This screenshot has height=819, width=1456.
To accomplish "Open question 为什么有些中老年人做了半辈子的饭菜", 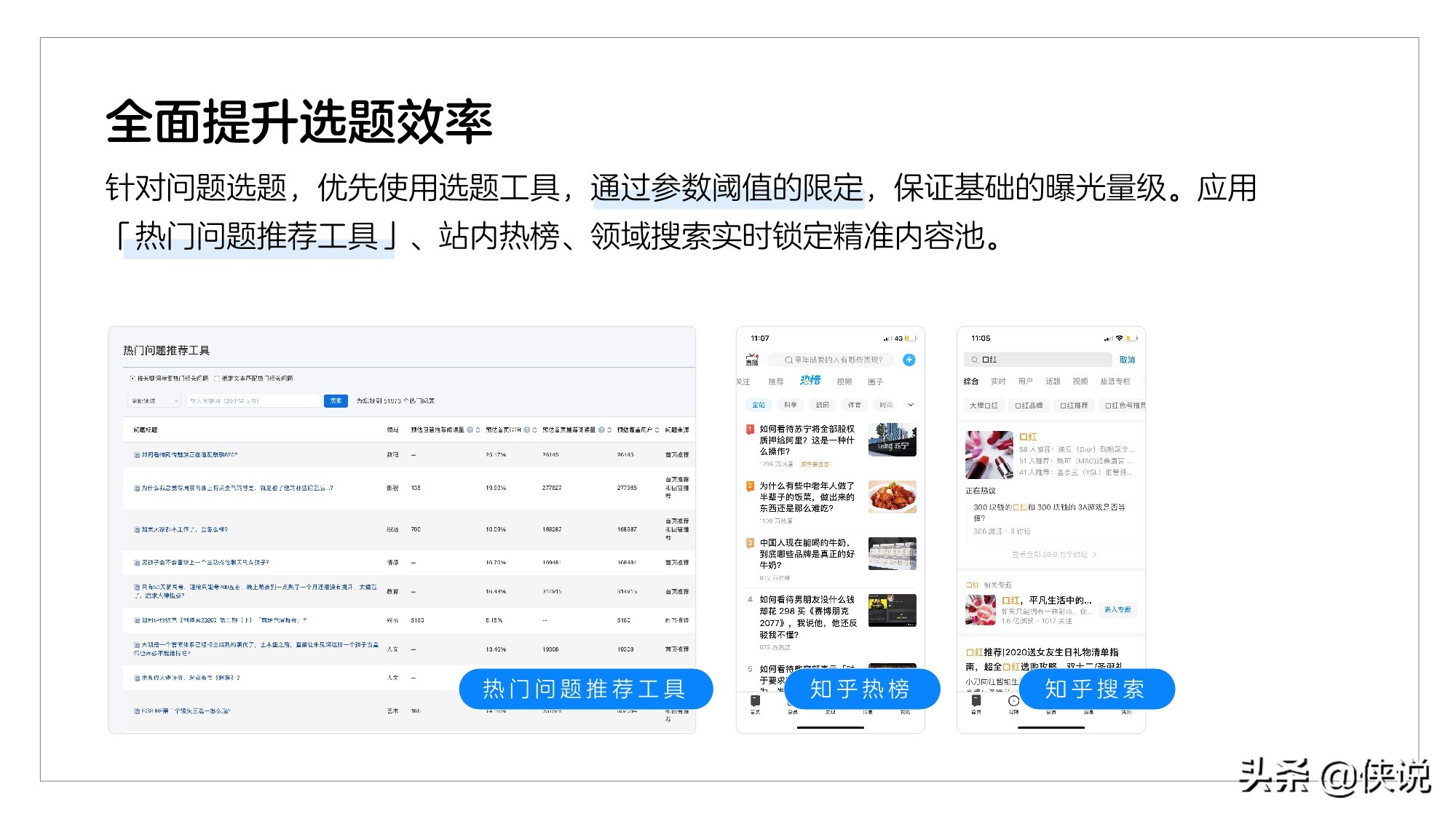I will [x=807, y=497].
